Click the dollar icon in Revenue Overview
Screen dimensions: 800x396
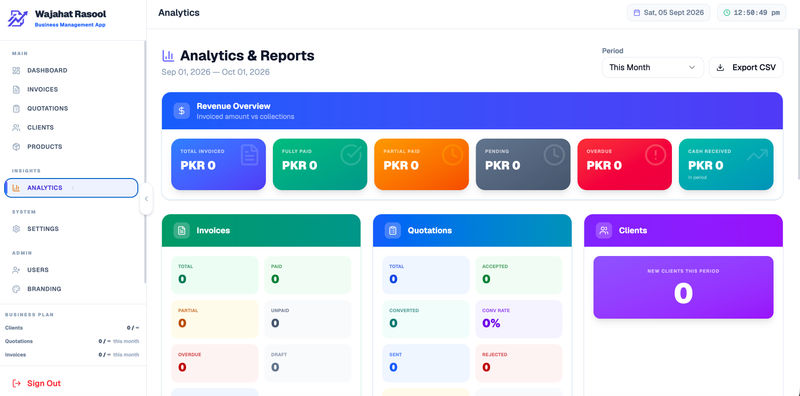(181, 111)
